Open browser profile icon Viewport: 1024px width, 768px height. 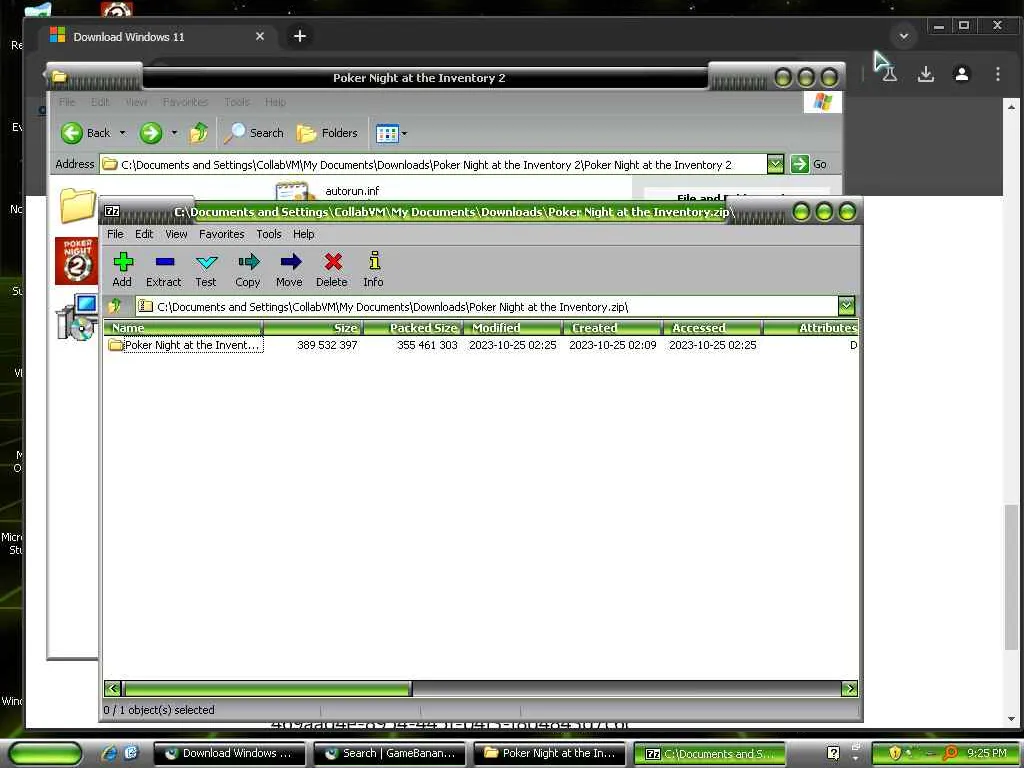point(961,74)
